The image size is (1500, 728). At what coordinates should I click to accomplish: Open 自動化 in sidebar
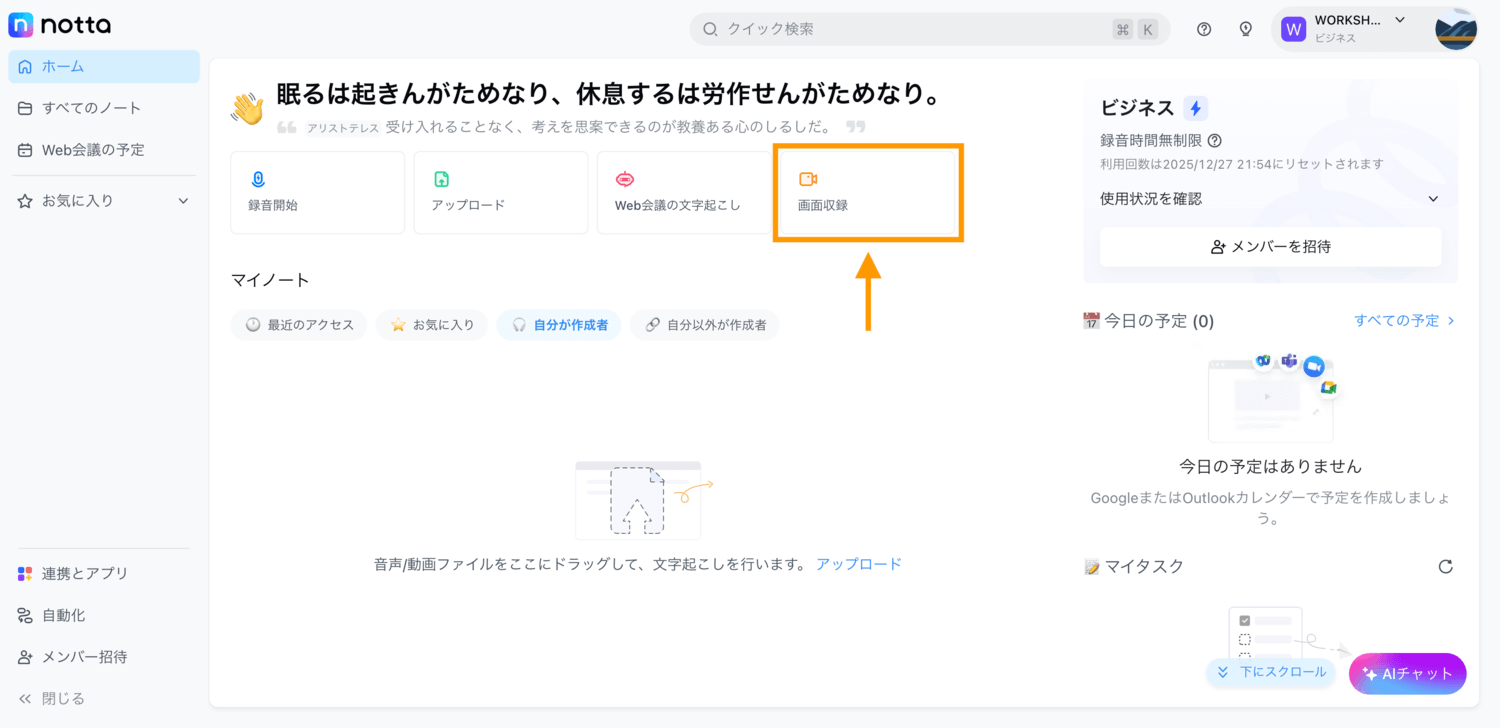coord(104,615)
